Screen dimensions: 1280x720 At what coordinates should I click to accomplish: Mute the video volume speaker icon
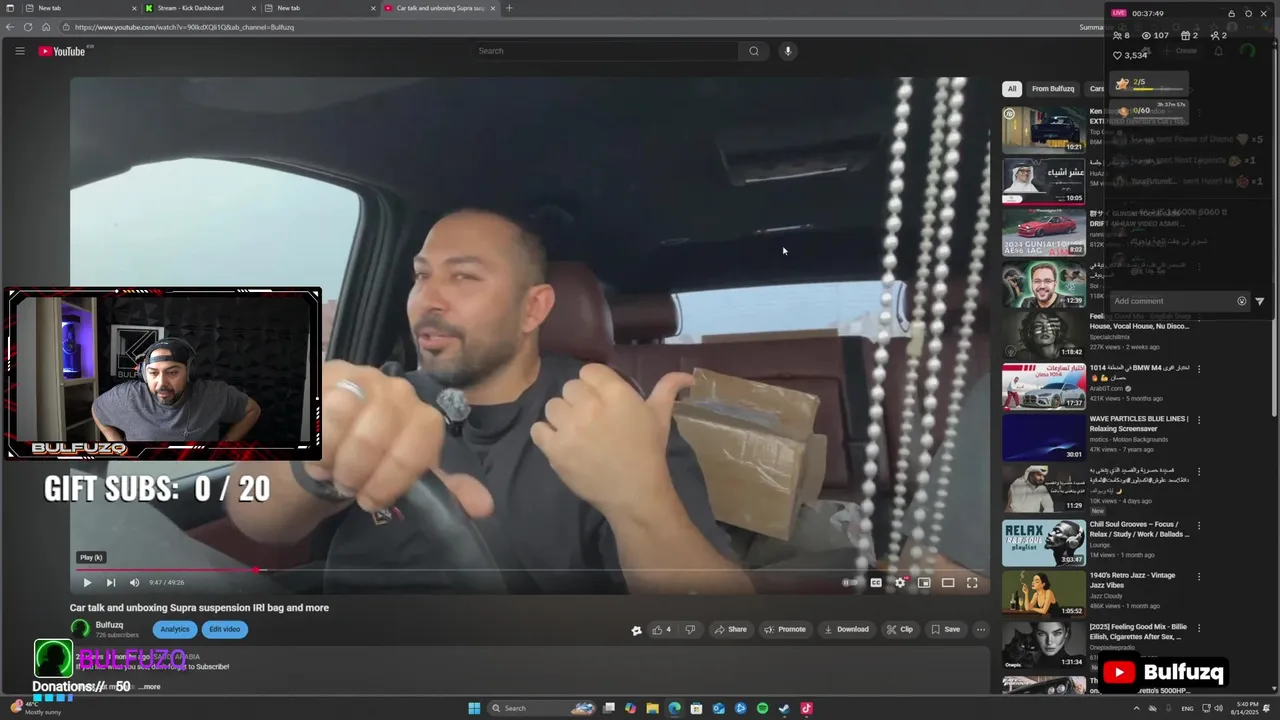click(x=134, y=582)
